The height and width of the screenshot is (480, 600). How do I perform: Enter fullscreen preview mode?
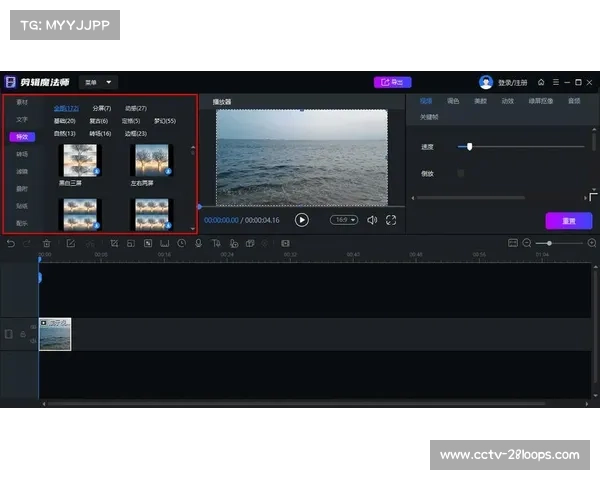coord(391,220)
